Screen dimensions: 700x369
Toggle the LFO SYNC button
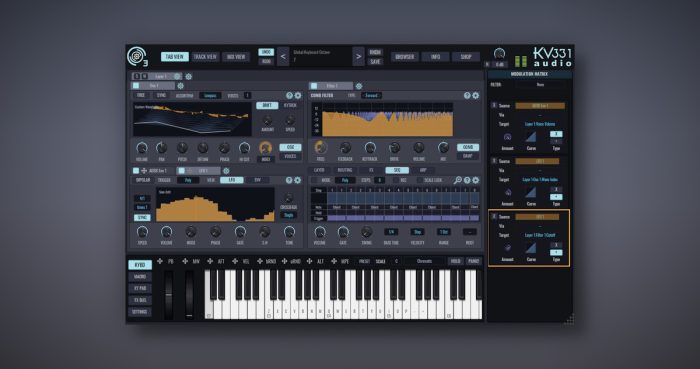click(x=142, y=218)
